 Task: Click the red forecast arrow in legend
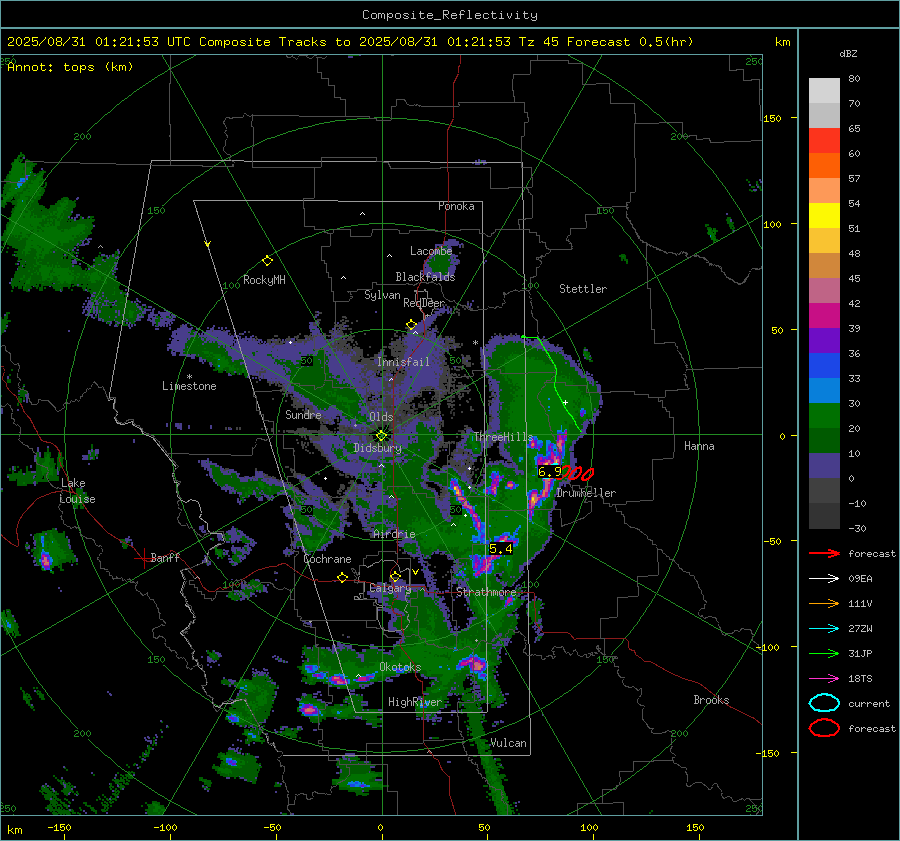pyautogui.click(x=824, y=553)
